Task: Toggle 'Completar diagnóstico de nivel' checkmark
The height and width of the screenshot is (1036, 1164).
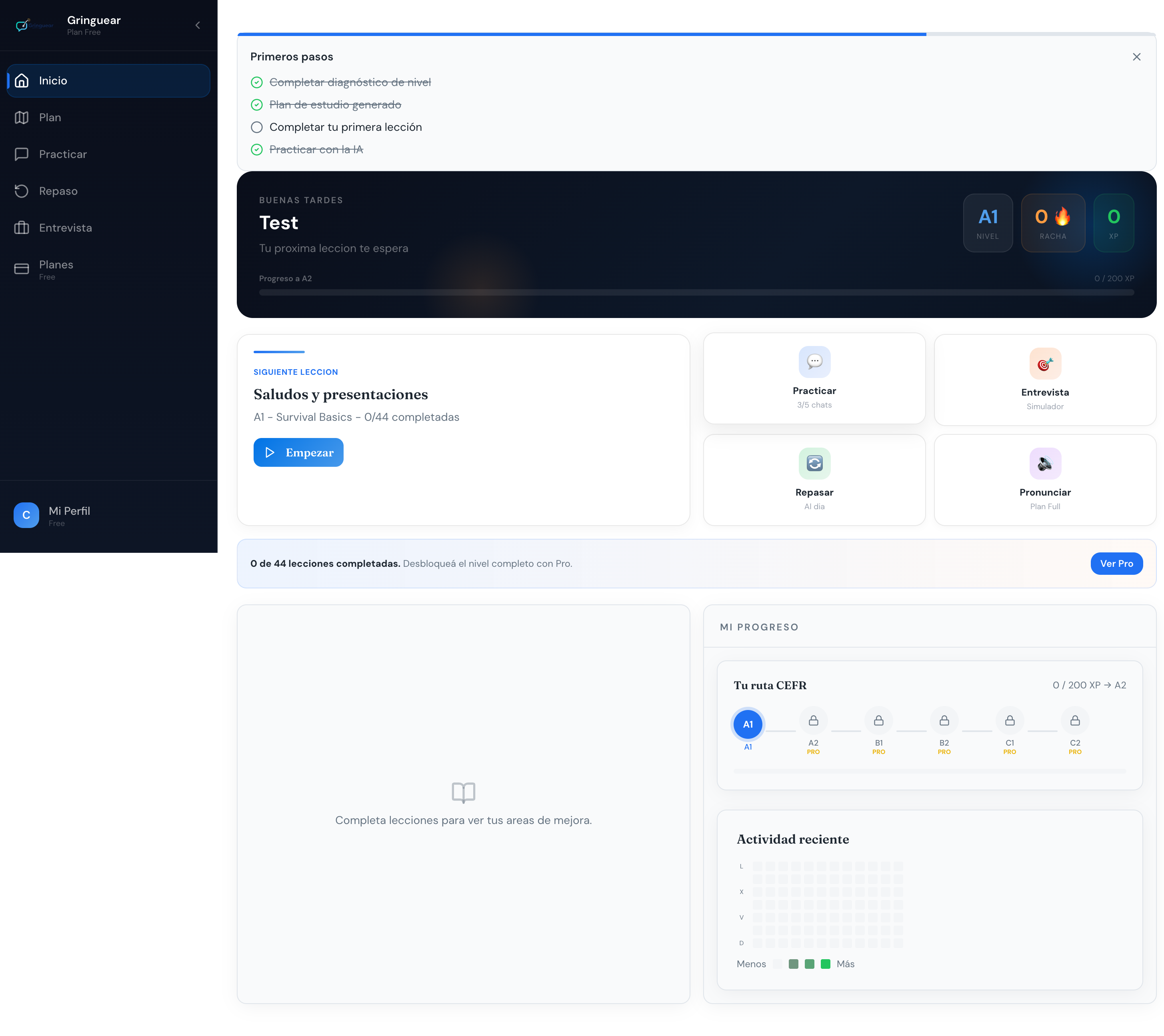Action: coord(257,82)
